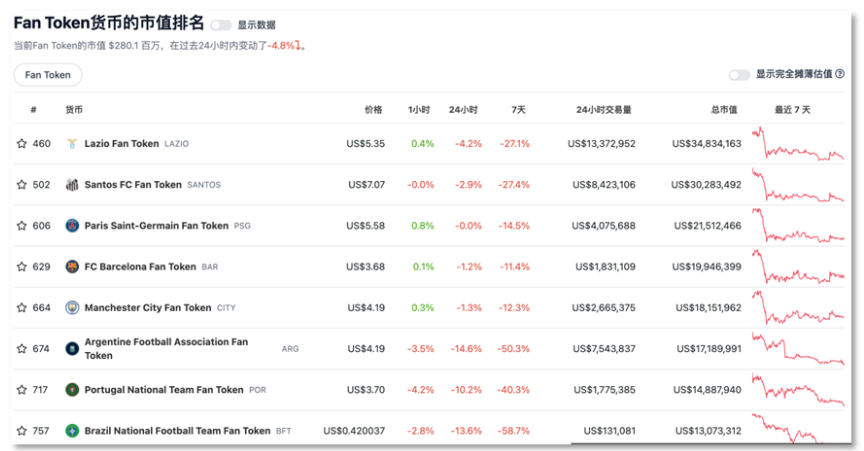Click the Argentine Football Association logo
This screenshot has width=864, height=451.
point(72,348)
